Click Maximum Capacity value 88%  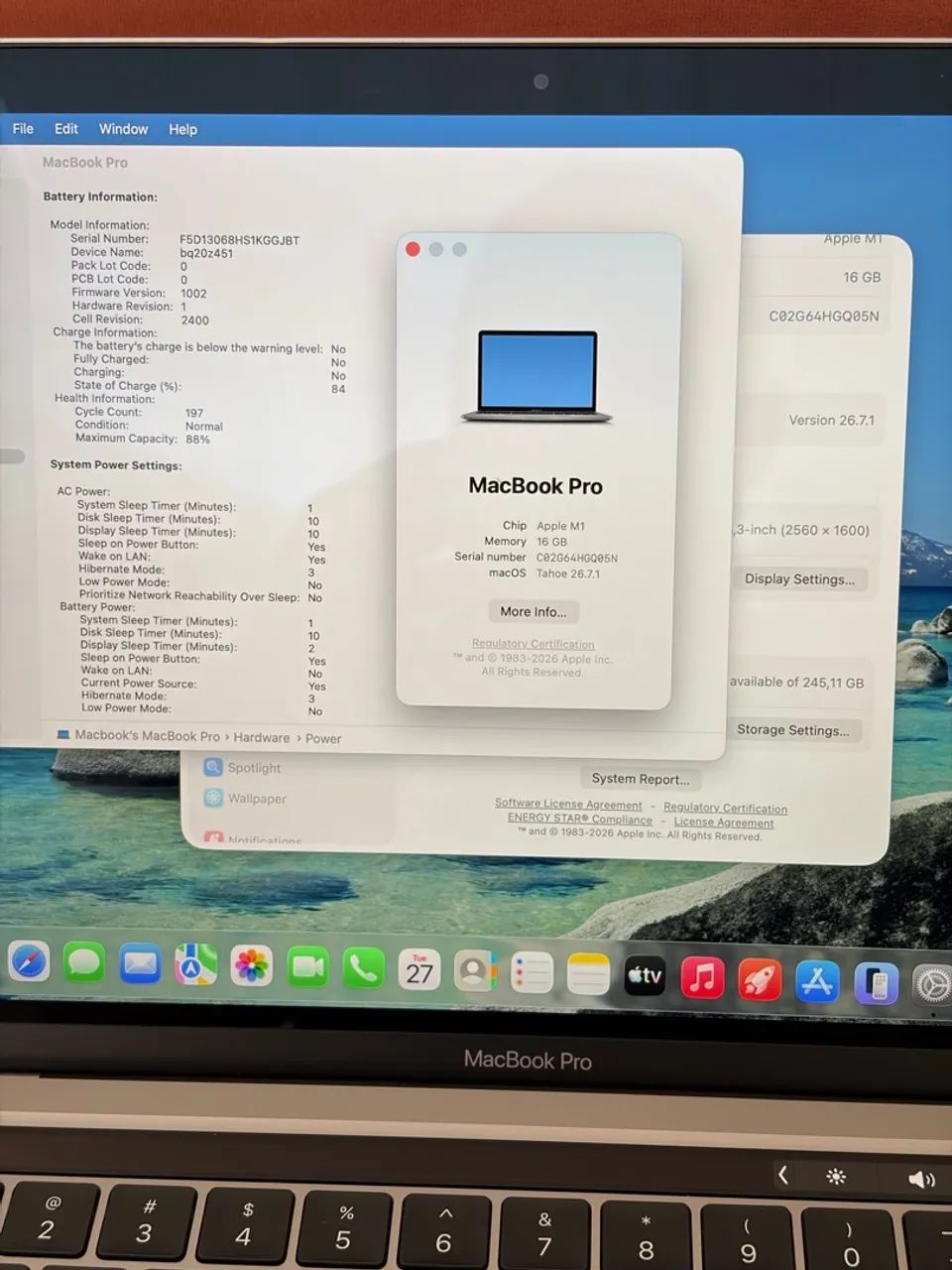pos(197,439)
